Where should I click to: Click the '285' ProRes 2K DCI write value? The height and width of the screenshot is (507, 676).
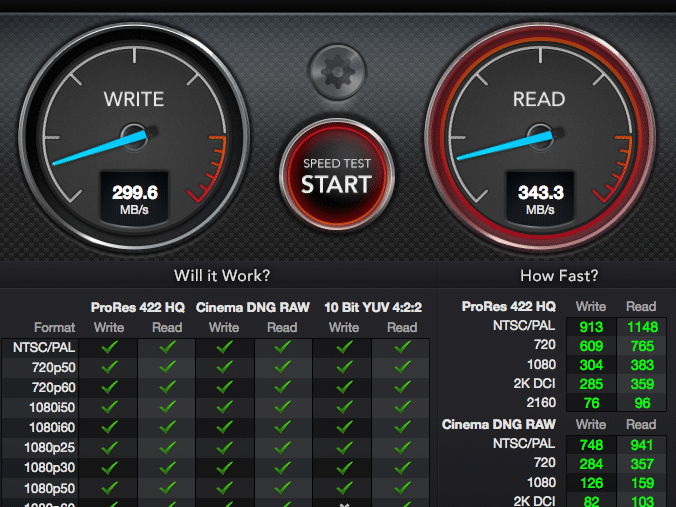tap(591, 384)
